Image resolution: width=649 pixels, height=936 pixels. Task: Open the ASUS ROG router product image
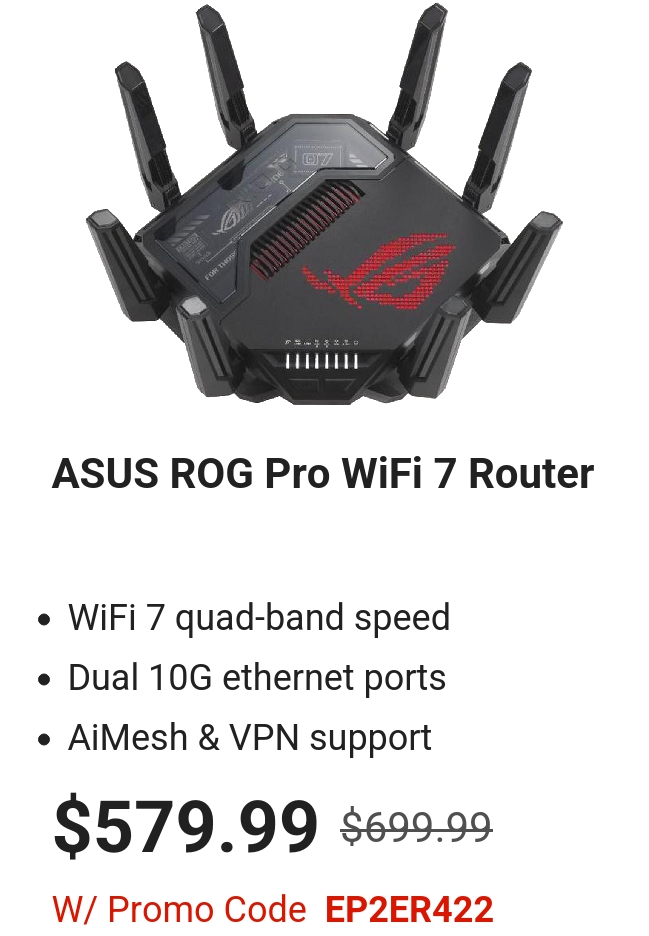tap(324, 204)
